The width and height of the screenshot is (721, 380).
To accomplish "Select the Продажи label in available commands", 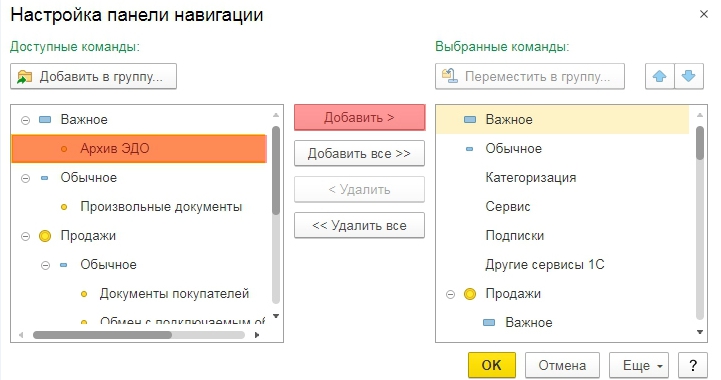I will (x=88, y=236).
